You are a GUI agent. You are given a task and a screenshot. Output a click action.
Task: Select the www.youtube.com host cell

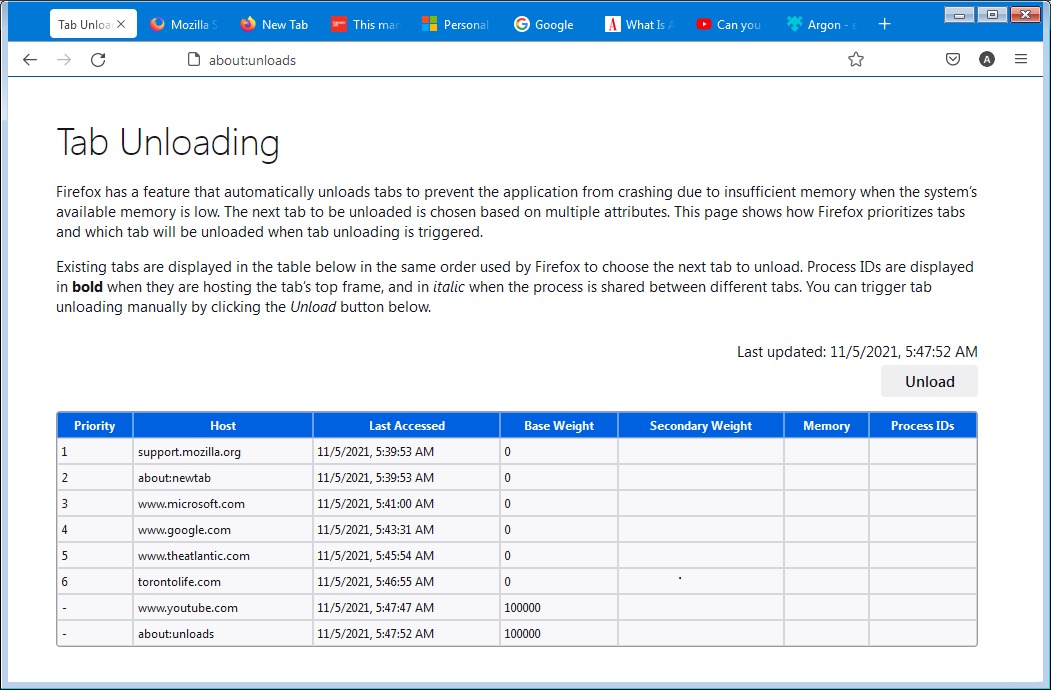(x=223, y=608)
